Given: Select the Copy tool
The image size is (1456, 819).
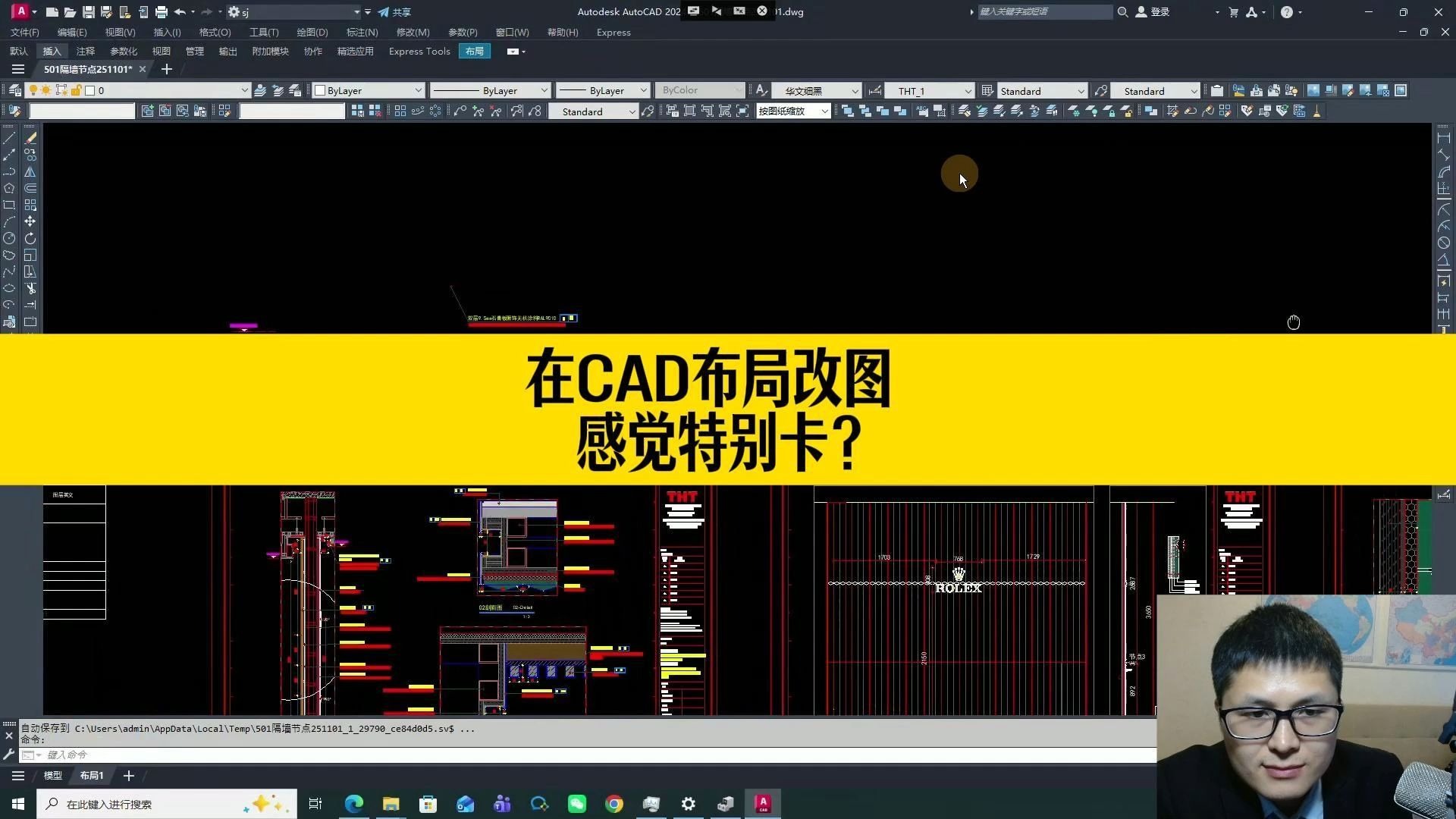Looking at the screenshot, I should coord(30,154).
